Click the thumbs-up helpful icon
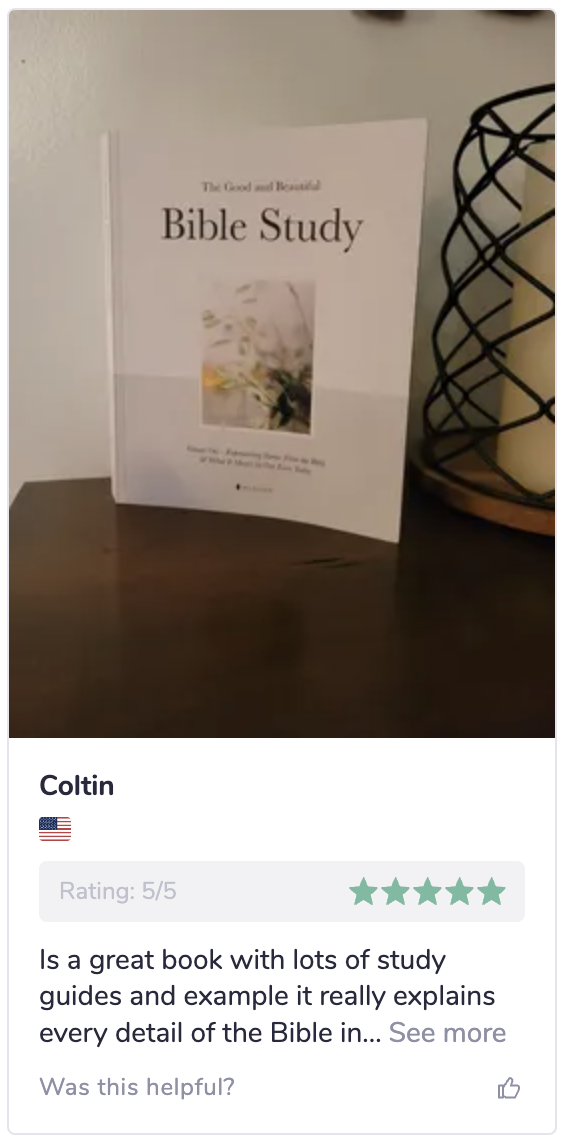 (x=509, y=1088)
